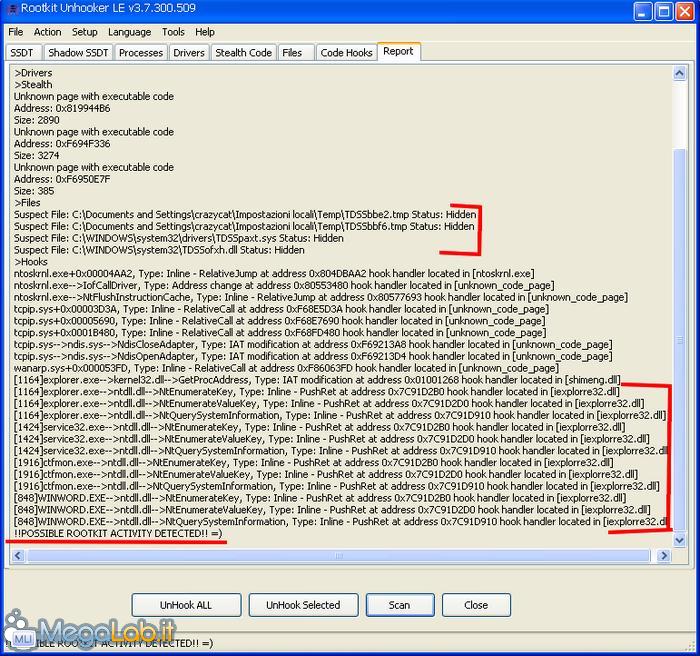The height and width of the screenshot is (656, 700).
Task: Select the Report tab
Action: (x=398, y=51)
